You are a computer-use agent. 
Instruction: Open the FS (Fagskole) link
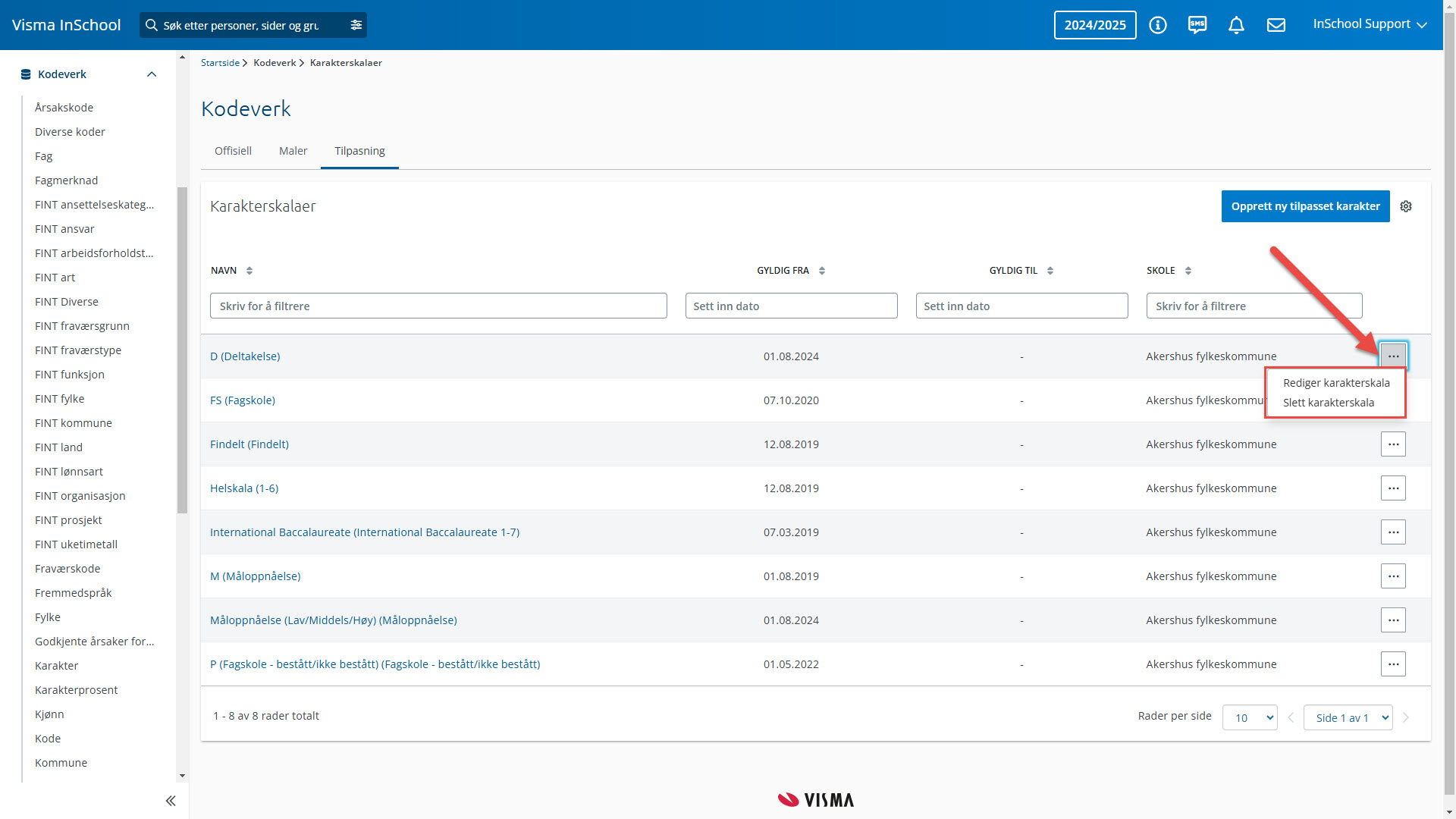tap(243, 400)
